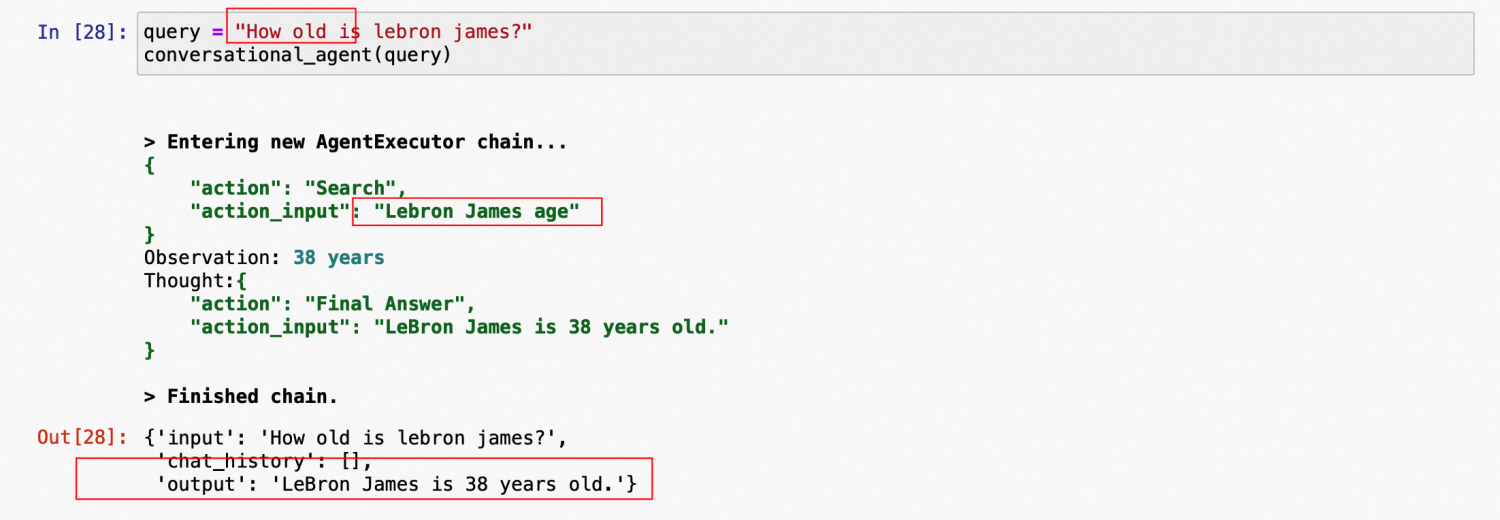Screen dimensions: 1500x520
Task: Click the closing brace after Final Answer block
Action: 150,350
